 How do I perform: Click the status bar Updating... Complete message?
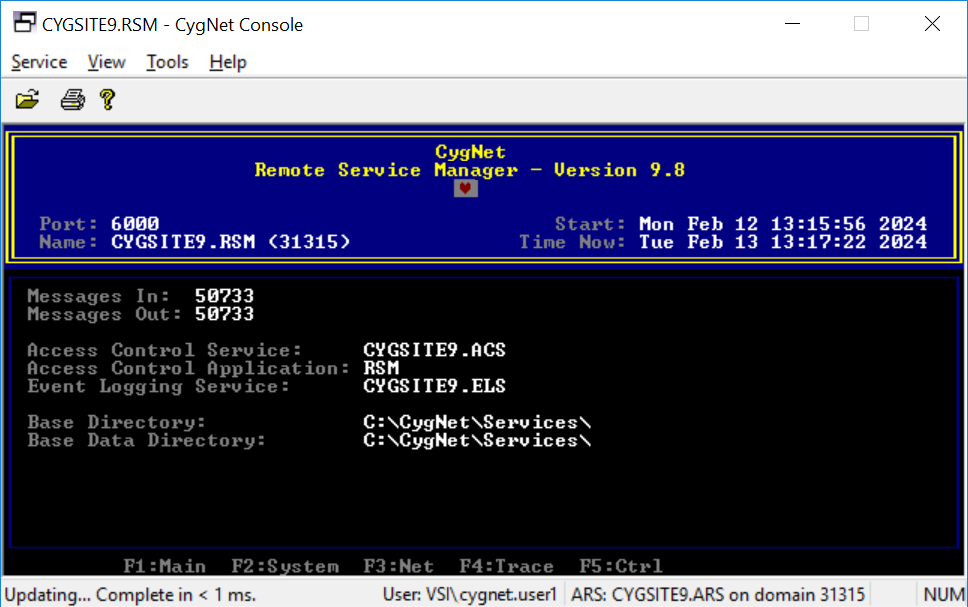pyautogui.click(x=130, y=595)
